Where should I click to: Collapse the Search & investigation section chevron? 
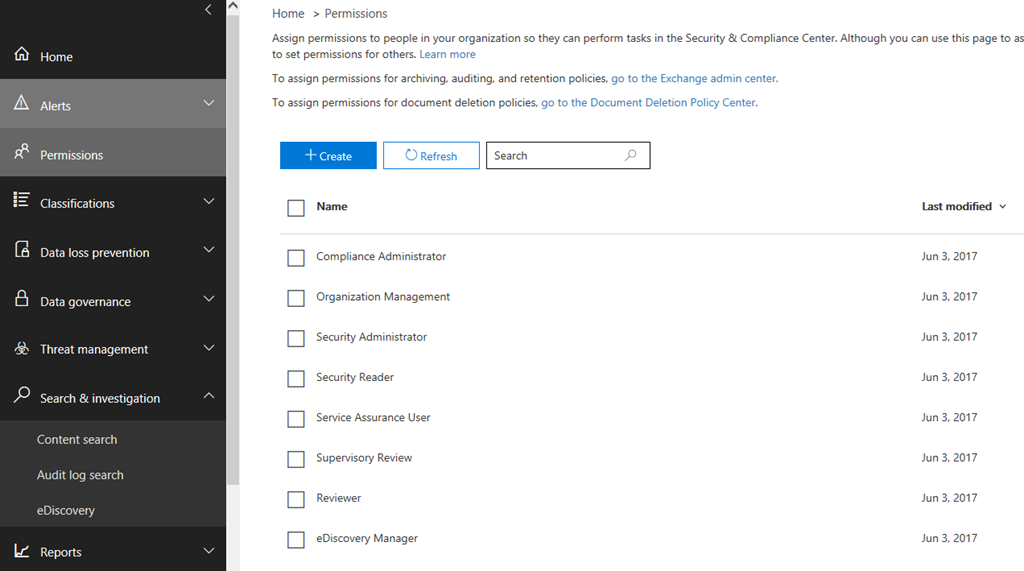(x=208, y=396)
